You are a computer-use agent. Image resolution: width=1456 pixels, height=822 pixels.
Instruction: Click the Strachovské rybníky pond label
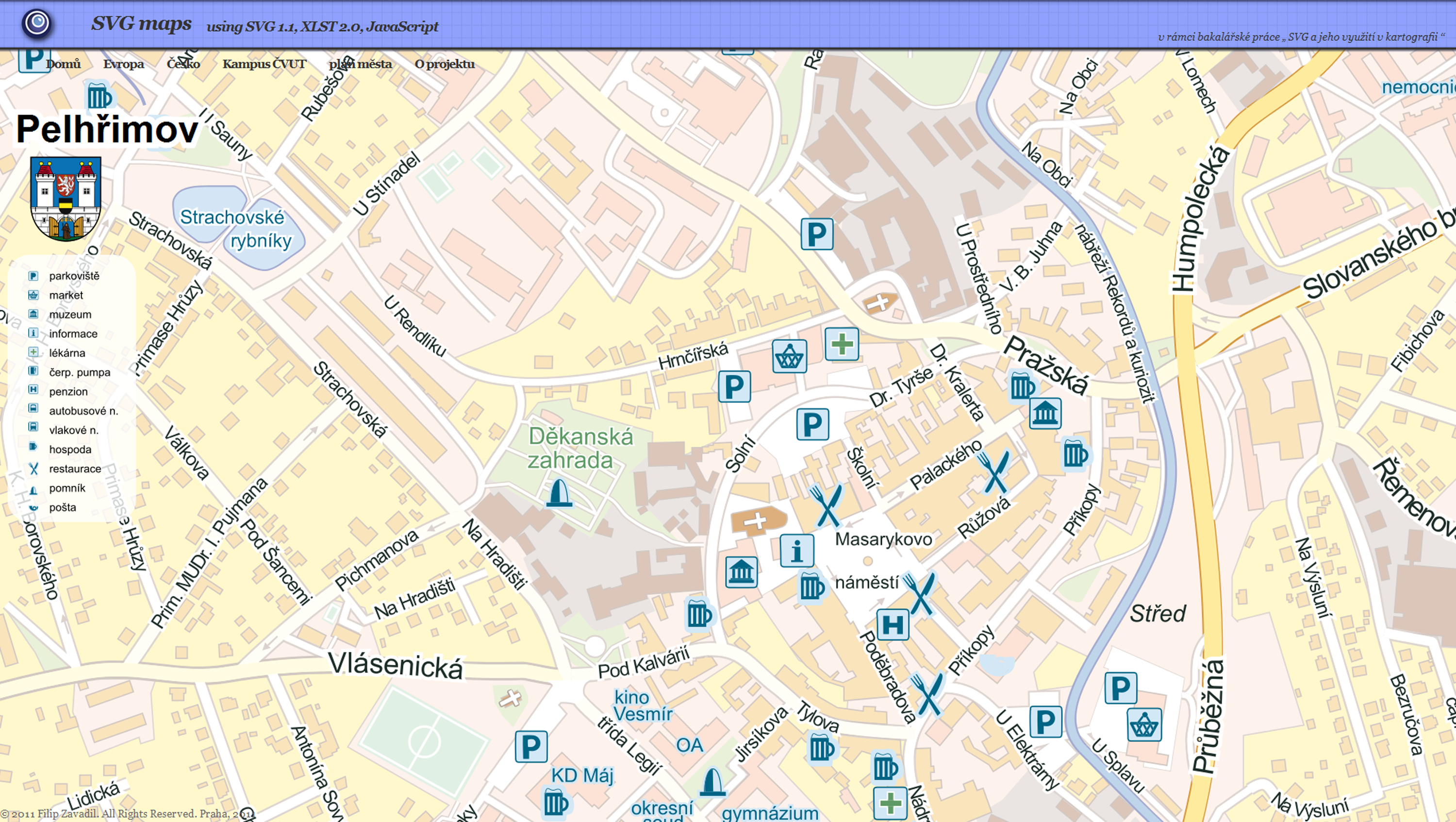[236, 229]
